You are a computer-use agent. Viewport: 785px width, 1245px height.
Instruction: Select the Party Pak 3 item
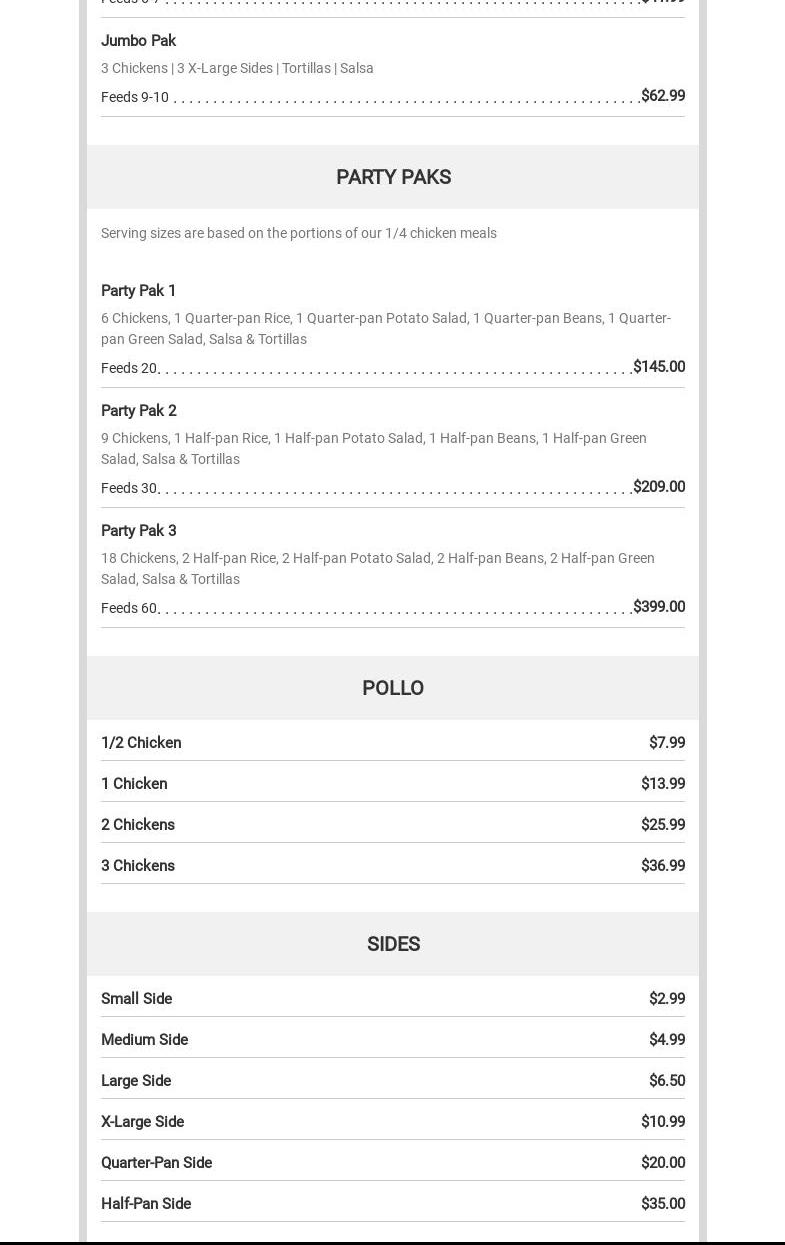point(138,531)
